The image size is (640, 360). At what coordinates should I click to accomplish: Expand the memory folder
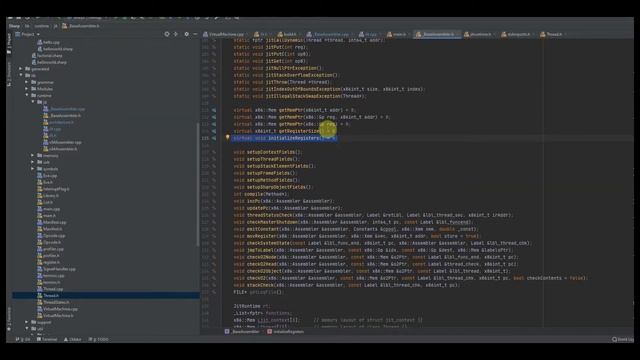pos(33,156)
